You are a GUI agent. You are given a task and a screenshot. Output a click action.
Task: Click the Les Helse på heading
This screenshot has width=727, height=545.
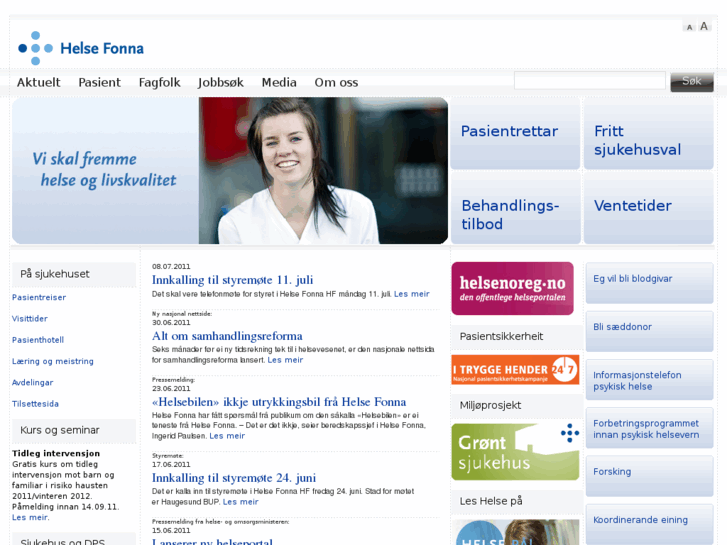(491, 501)
